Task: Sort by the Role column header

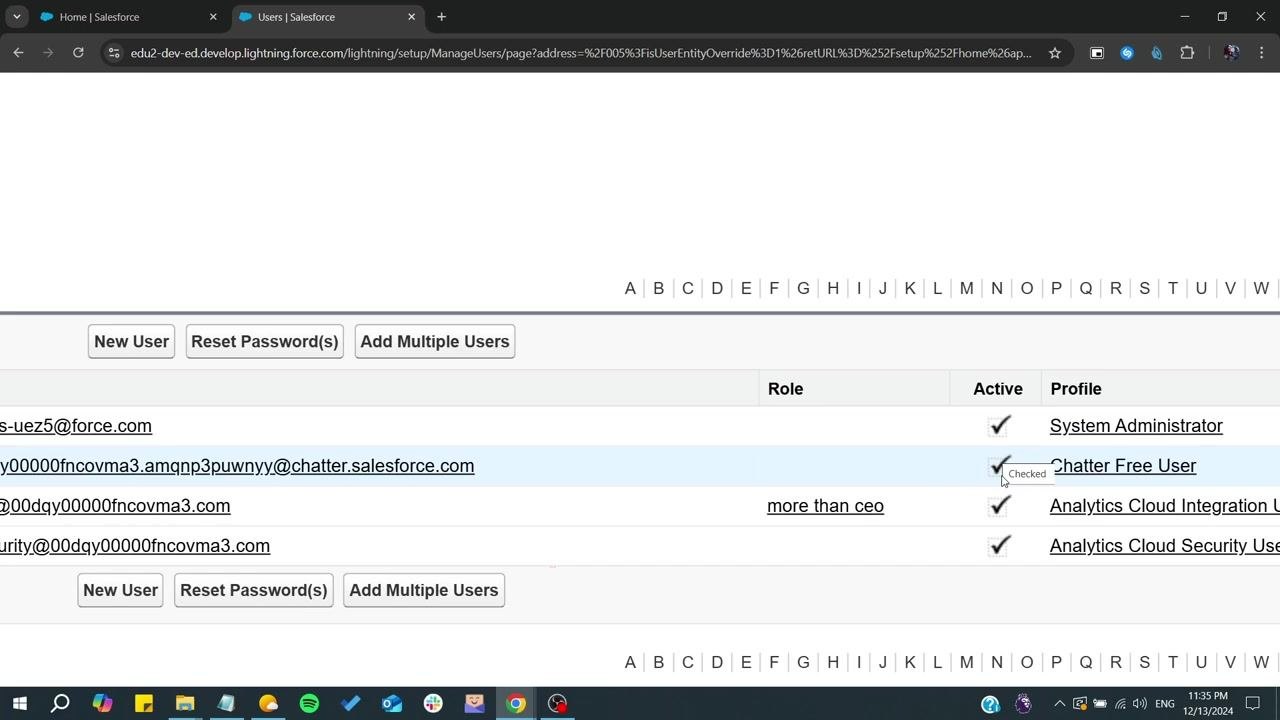Action: pos(785,389)
